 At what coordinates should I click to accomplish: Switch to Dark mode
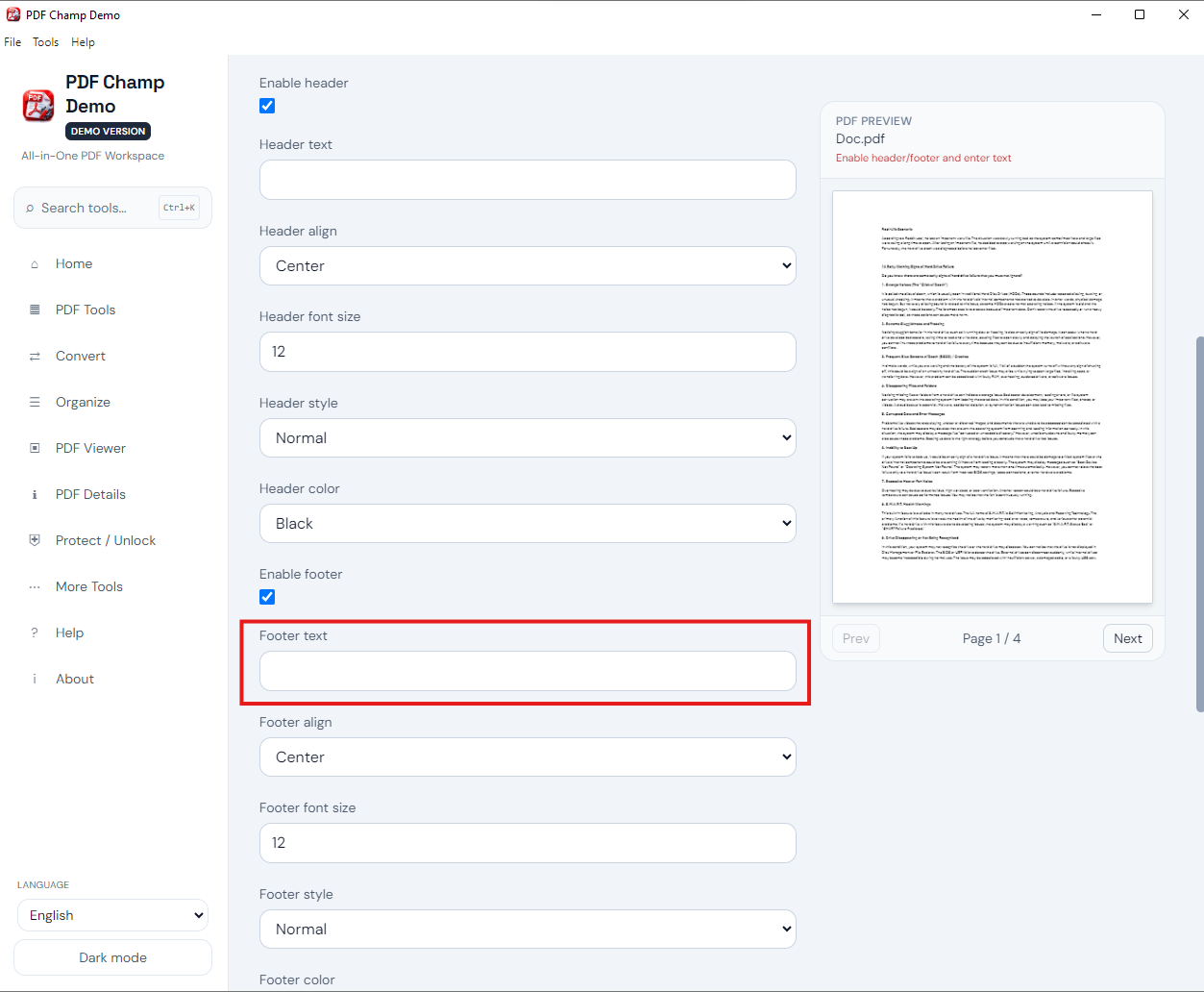pos(112,957)
